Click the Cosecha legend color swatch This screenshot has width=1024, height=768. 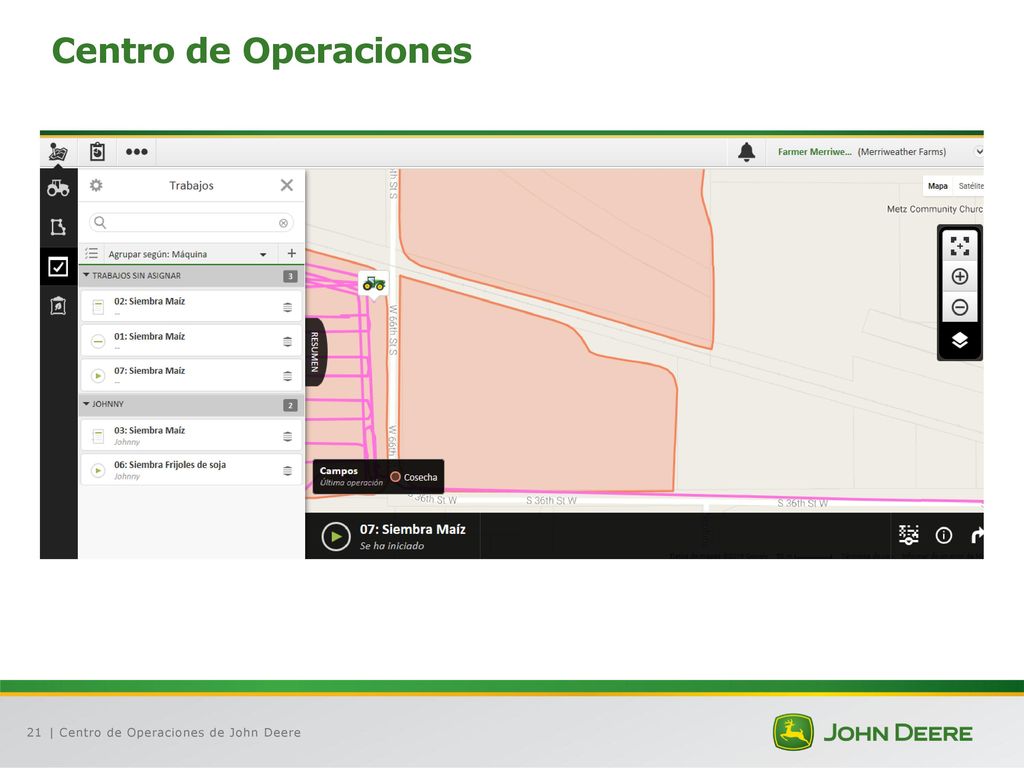395,477
